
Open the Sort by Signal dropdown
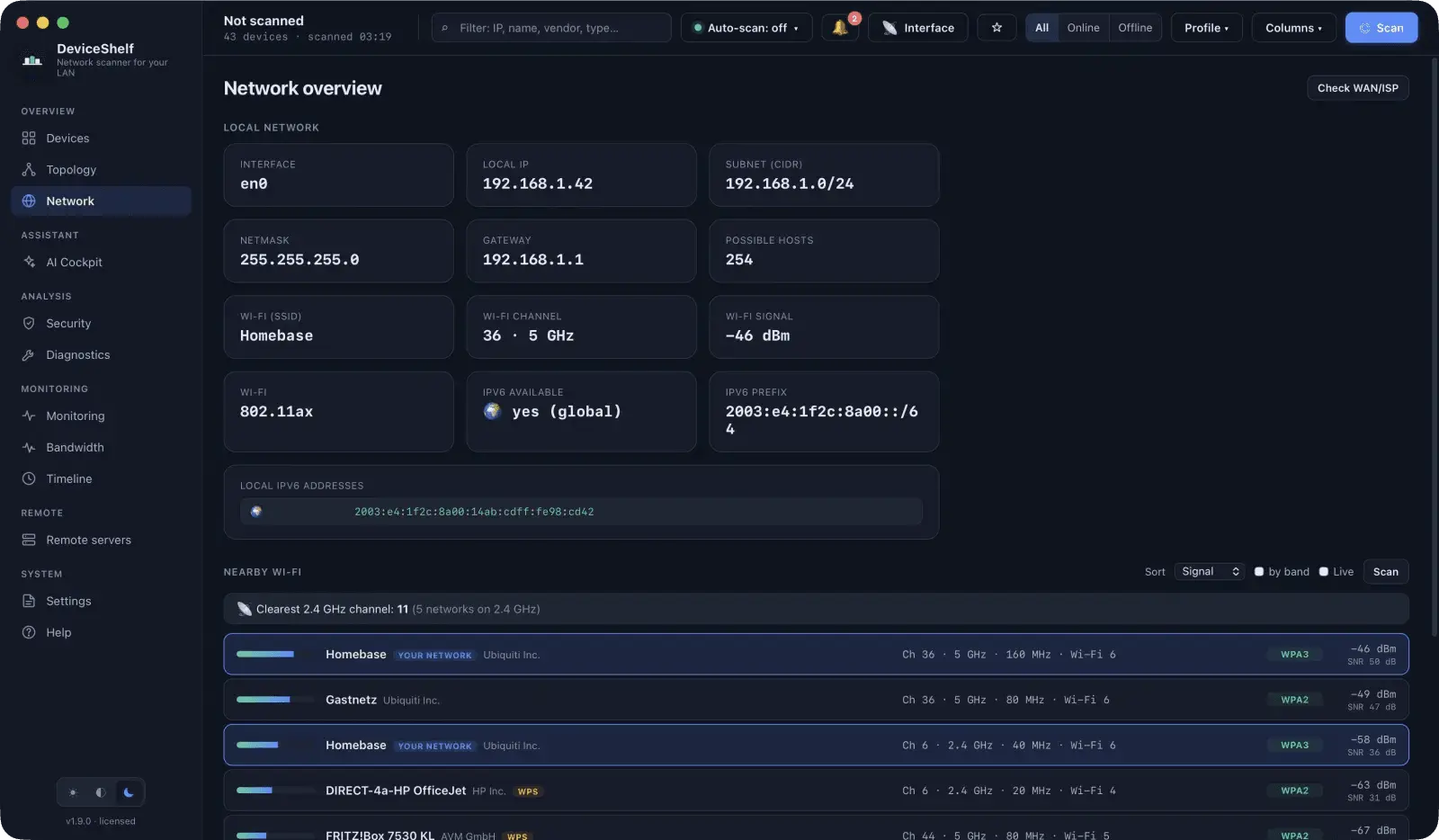1210,572
